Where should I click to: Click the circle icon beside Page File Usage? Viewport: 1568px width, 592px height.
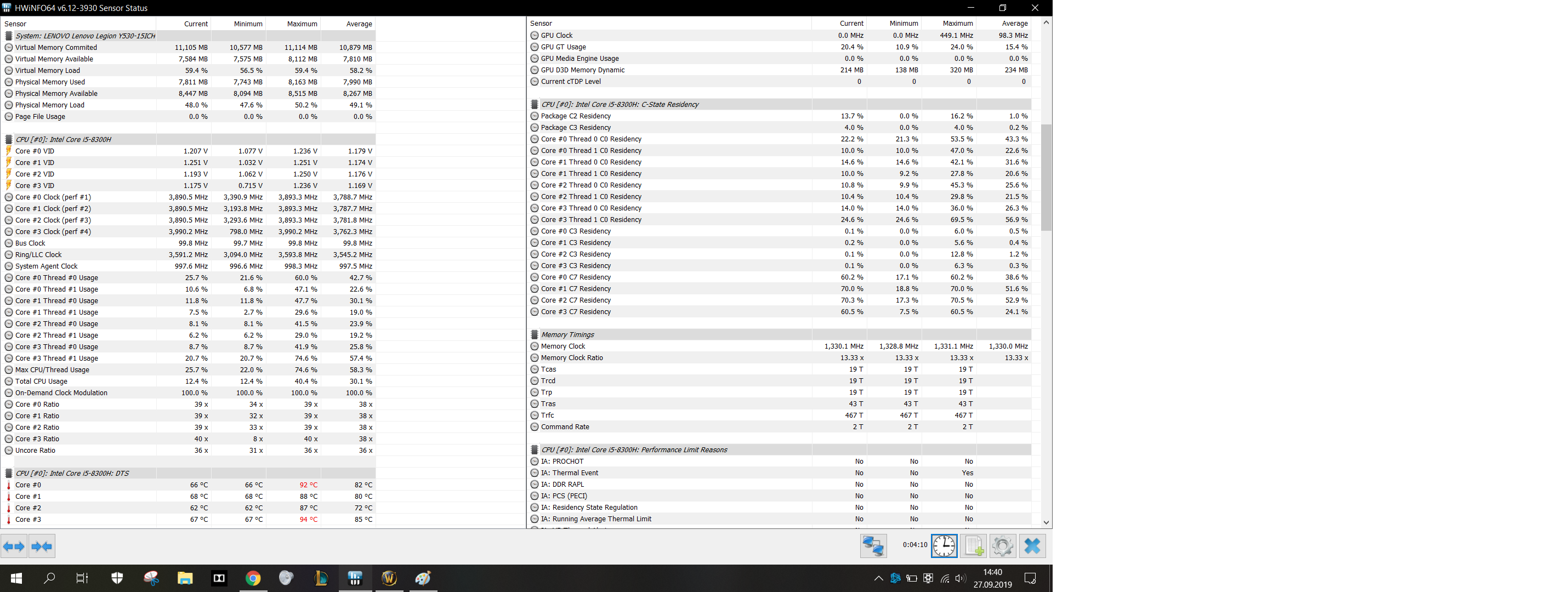coord(9,117)
